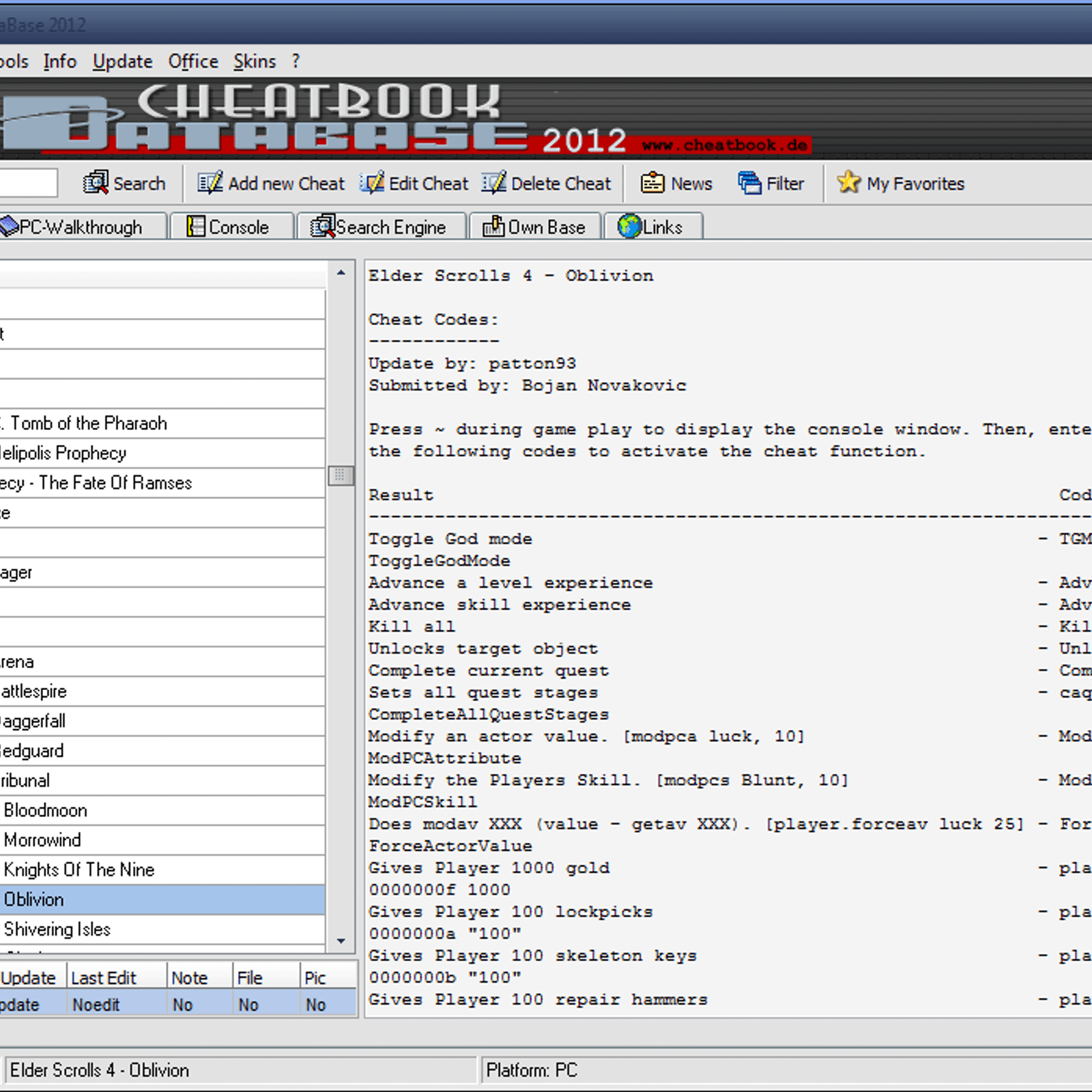Click the Filter button label

(785, 184)
